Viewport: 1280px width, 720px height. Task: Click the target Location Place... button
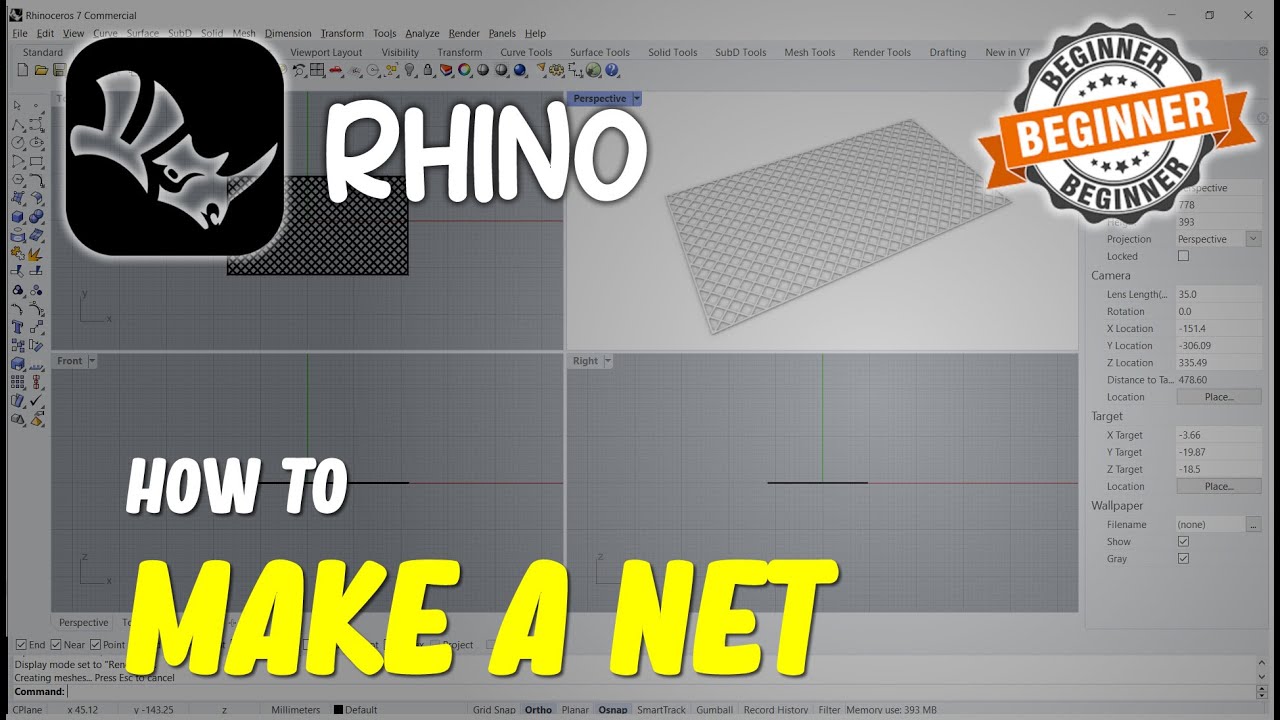click(1219, 486)
